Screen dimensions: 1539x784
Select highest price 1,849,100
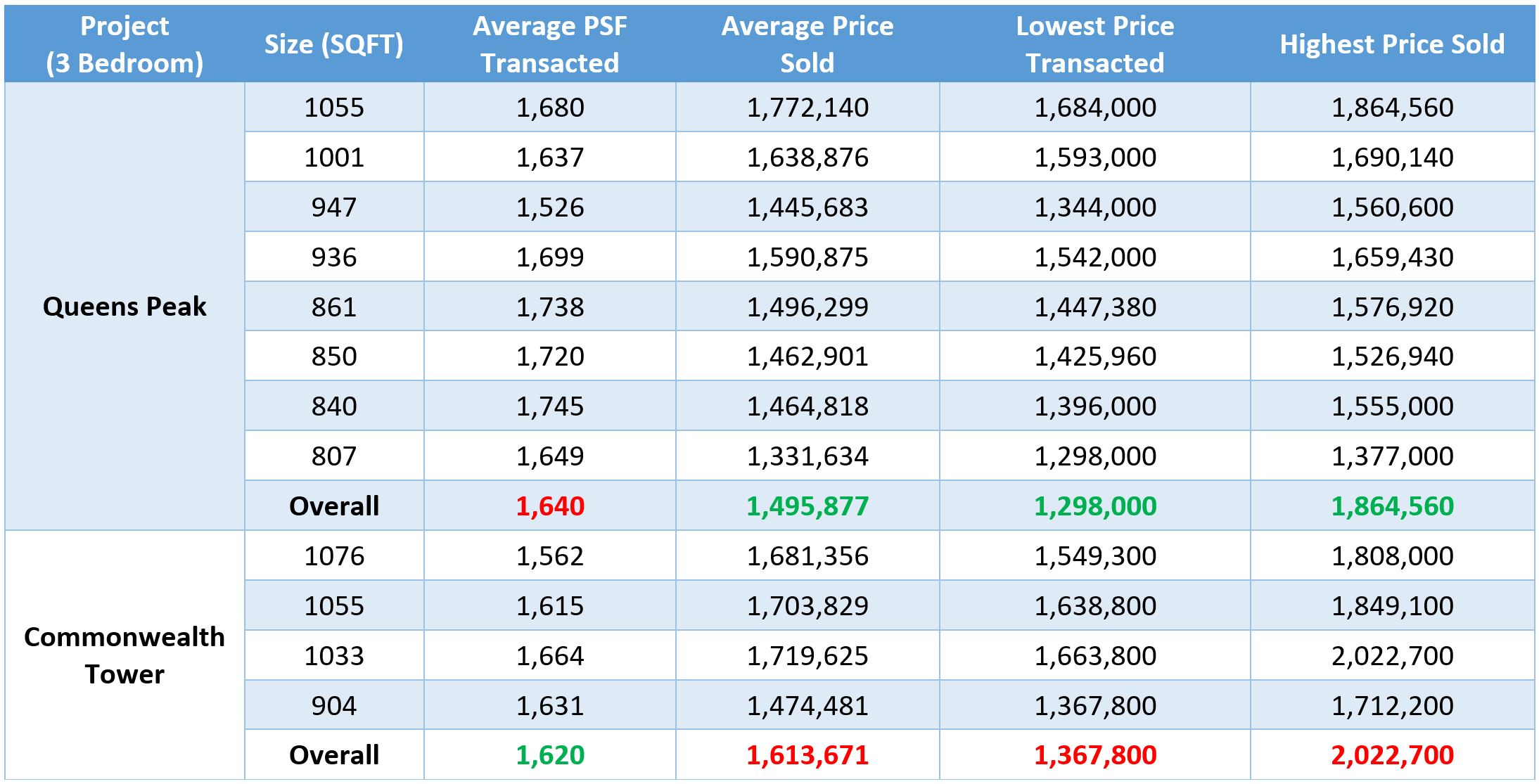(x=1393, y=605)
